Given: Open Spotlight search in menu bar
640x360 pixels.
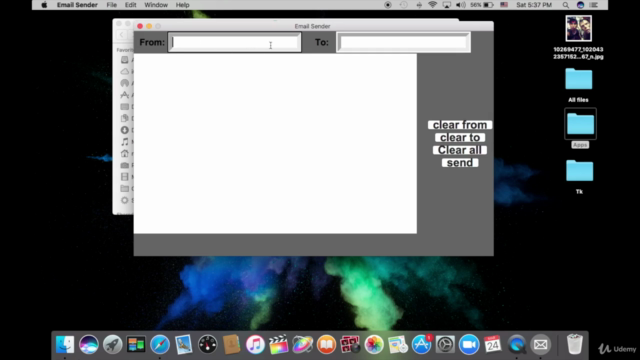Looking at the screenshot, I should pos(565,5).
